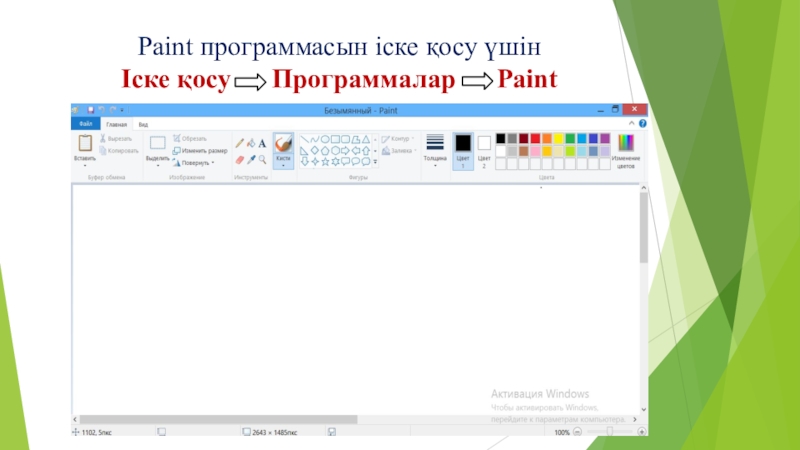Select the Fill with color bucket tool
Image resolution: width=800 pixels, height=450 pixels.
click(250, 143)
